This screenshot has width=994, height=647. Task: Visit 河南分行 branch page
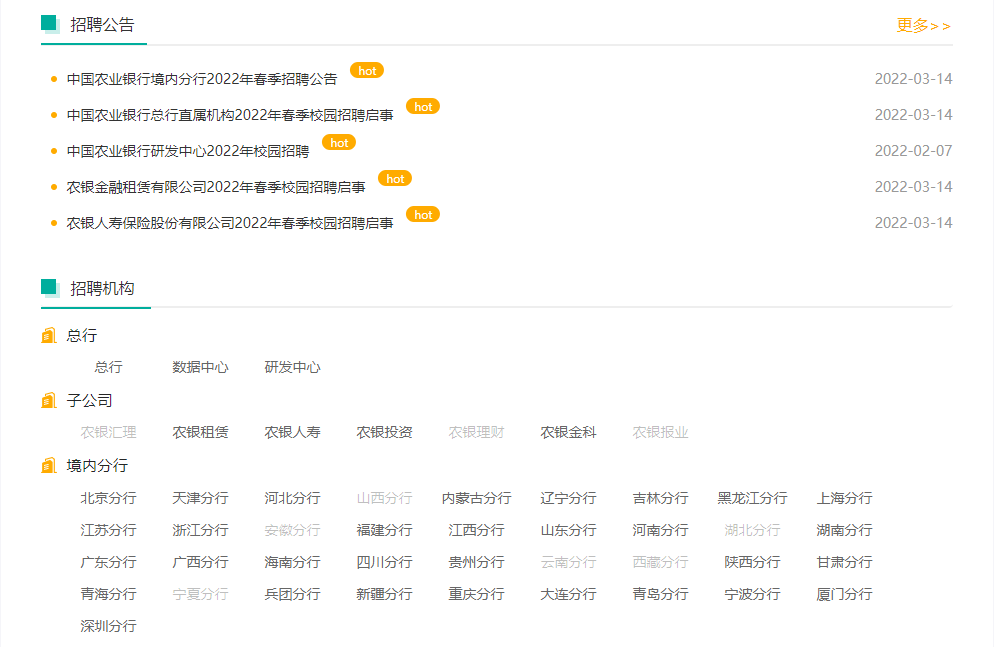(660, 530)
